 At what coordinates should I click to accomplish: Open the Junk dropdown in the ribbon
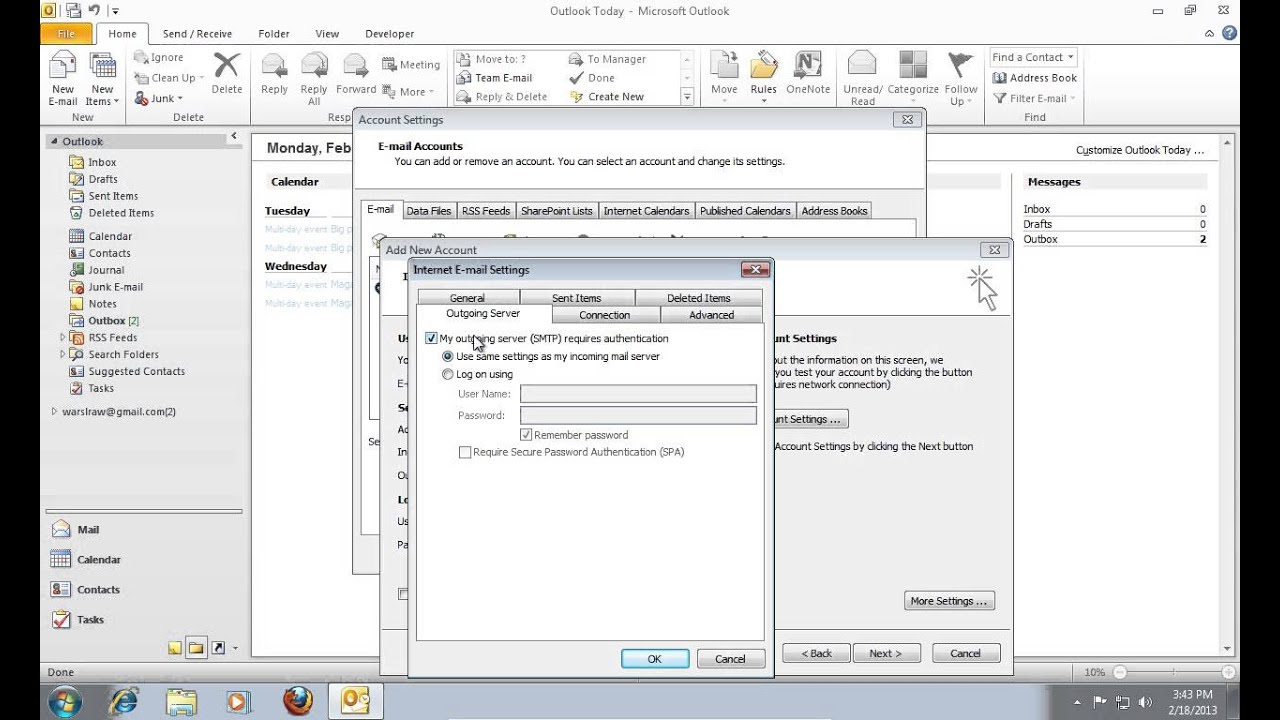[x=158, y=98]
